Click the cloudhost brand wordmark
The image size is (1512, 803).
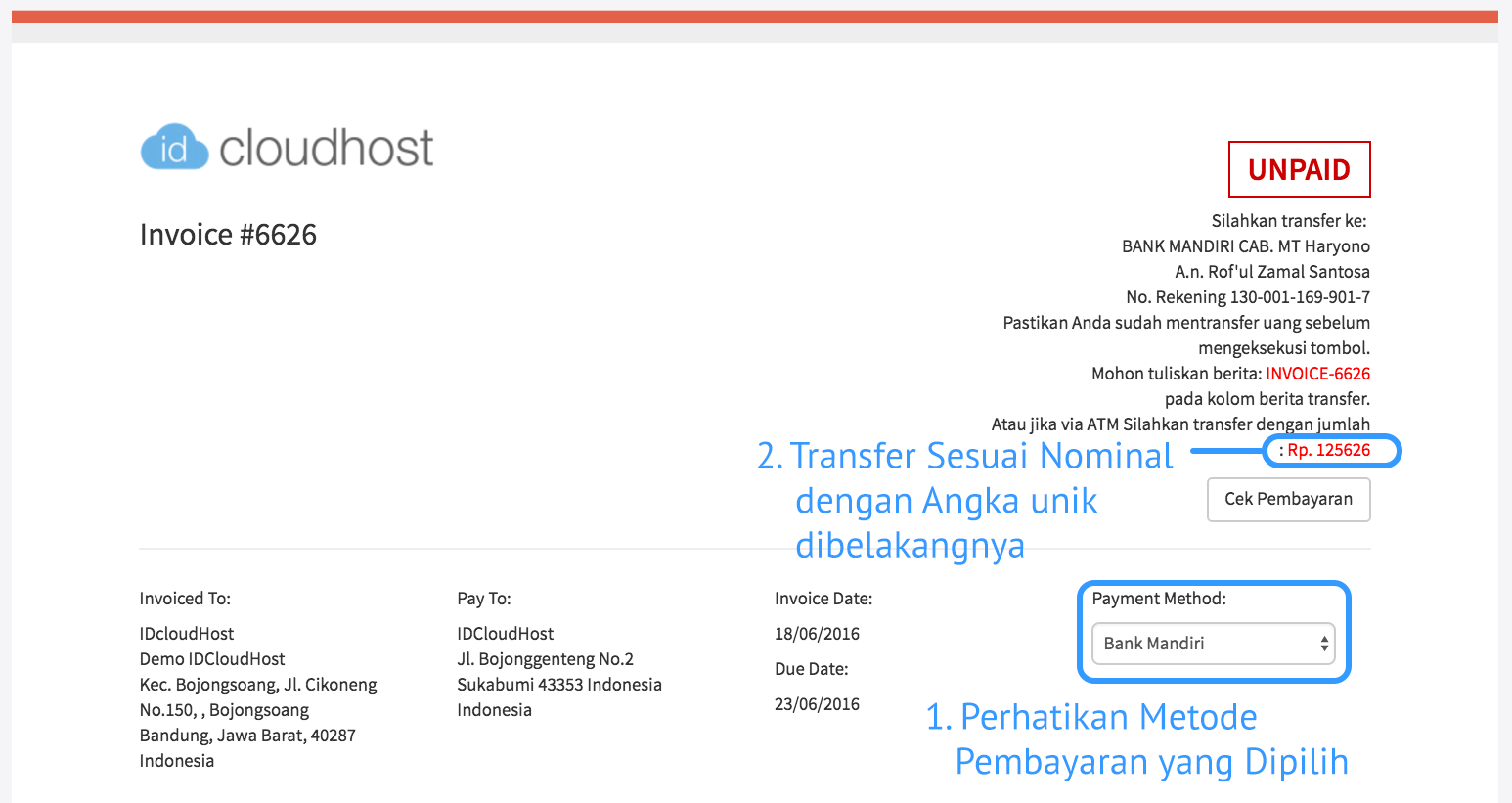click(326, 149)
